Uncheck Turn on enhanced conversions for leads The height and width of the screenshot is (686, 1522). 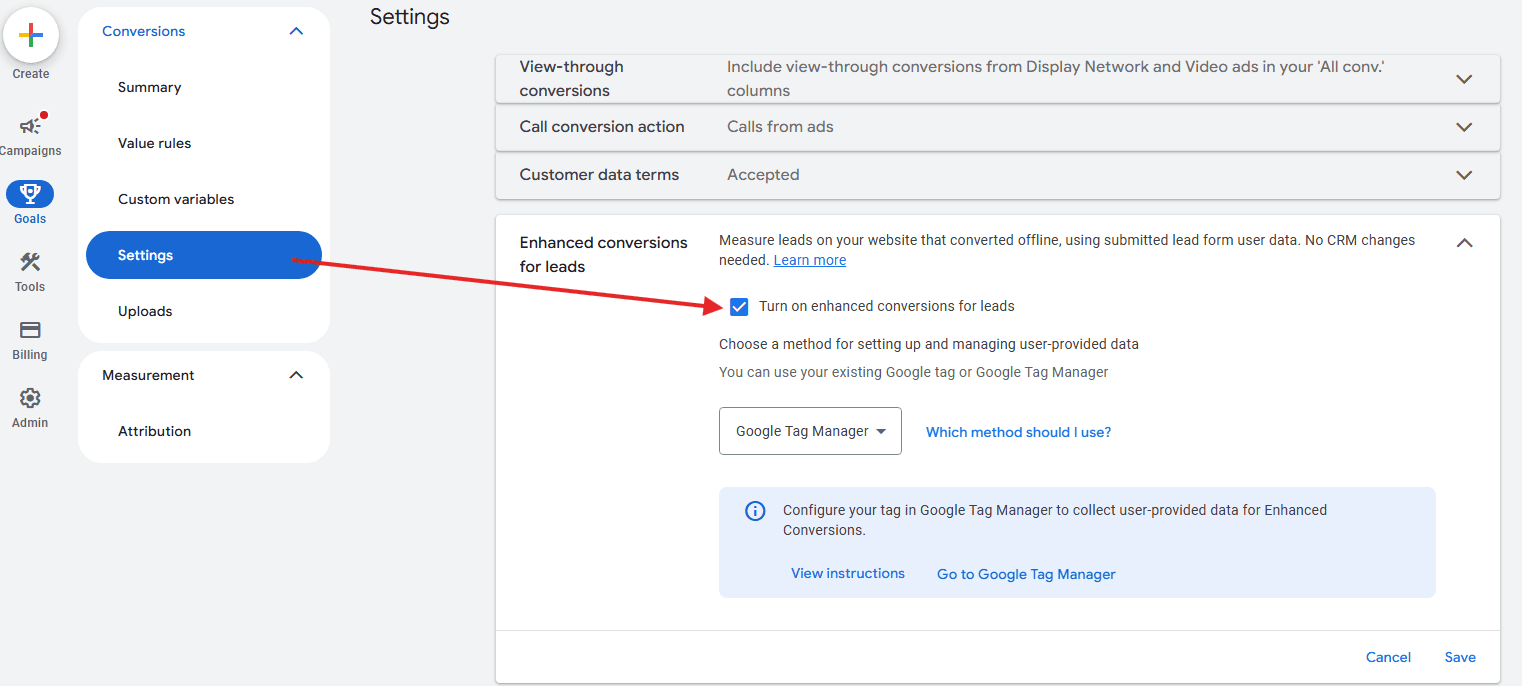[739, 306]
